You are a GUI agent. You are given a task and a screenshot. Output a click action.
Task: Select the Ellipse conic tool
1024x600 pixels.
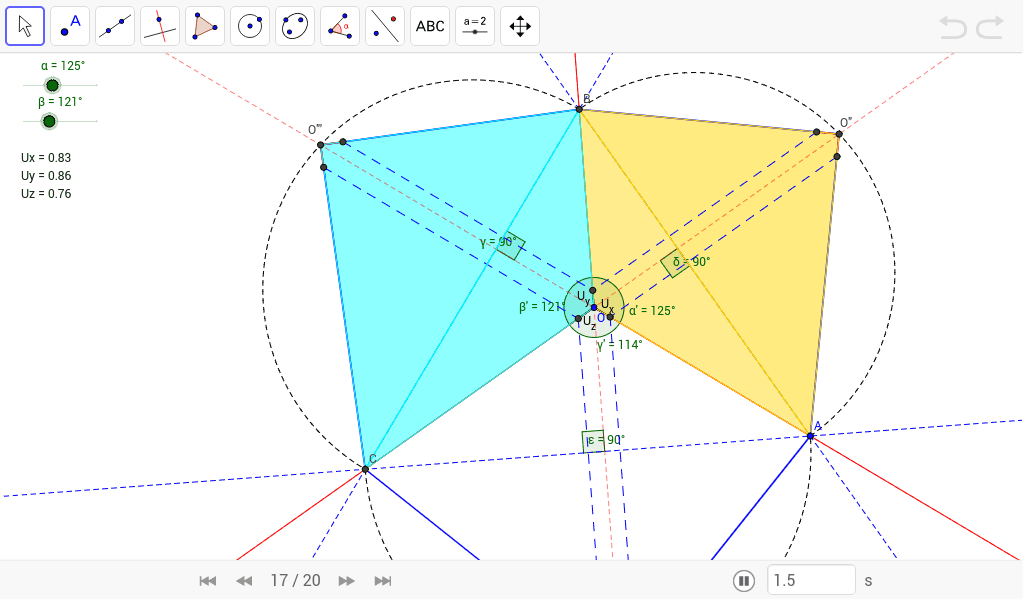pos(295,26)
